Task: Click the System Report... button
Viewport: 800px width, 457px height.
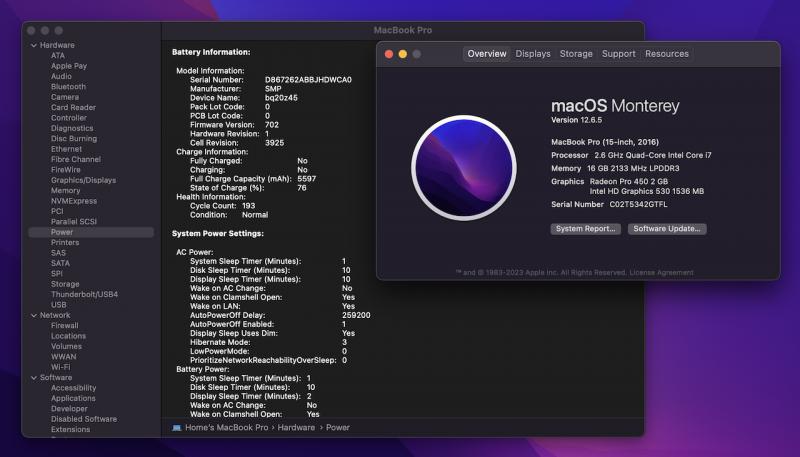Action: click(586, 228)
